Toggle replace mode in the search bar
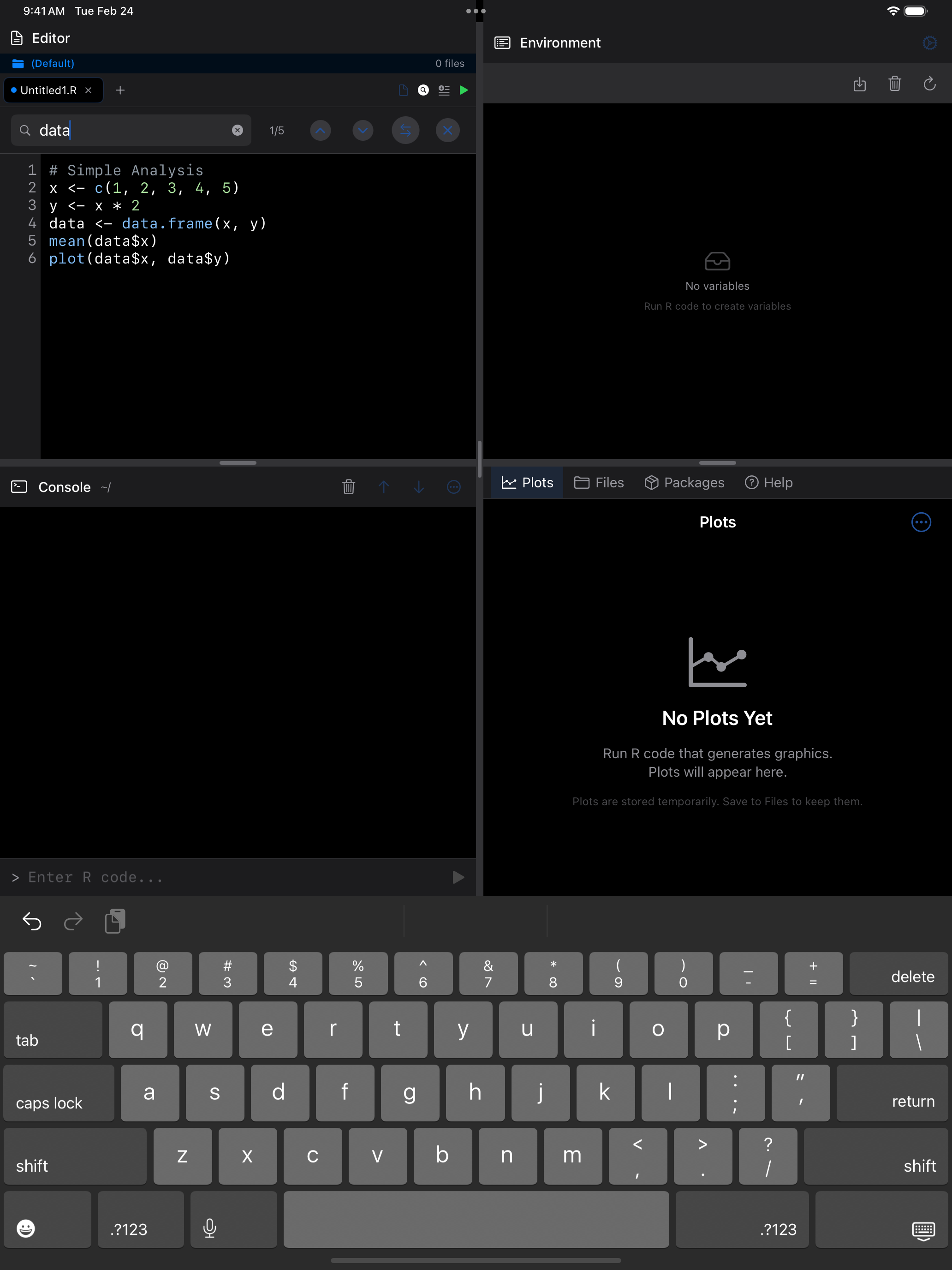The height and width of the screenshot is (1270, 952). pyautogui.click(x=405, y=130)
